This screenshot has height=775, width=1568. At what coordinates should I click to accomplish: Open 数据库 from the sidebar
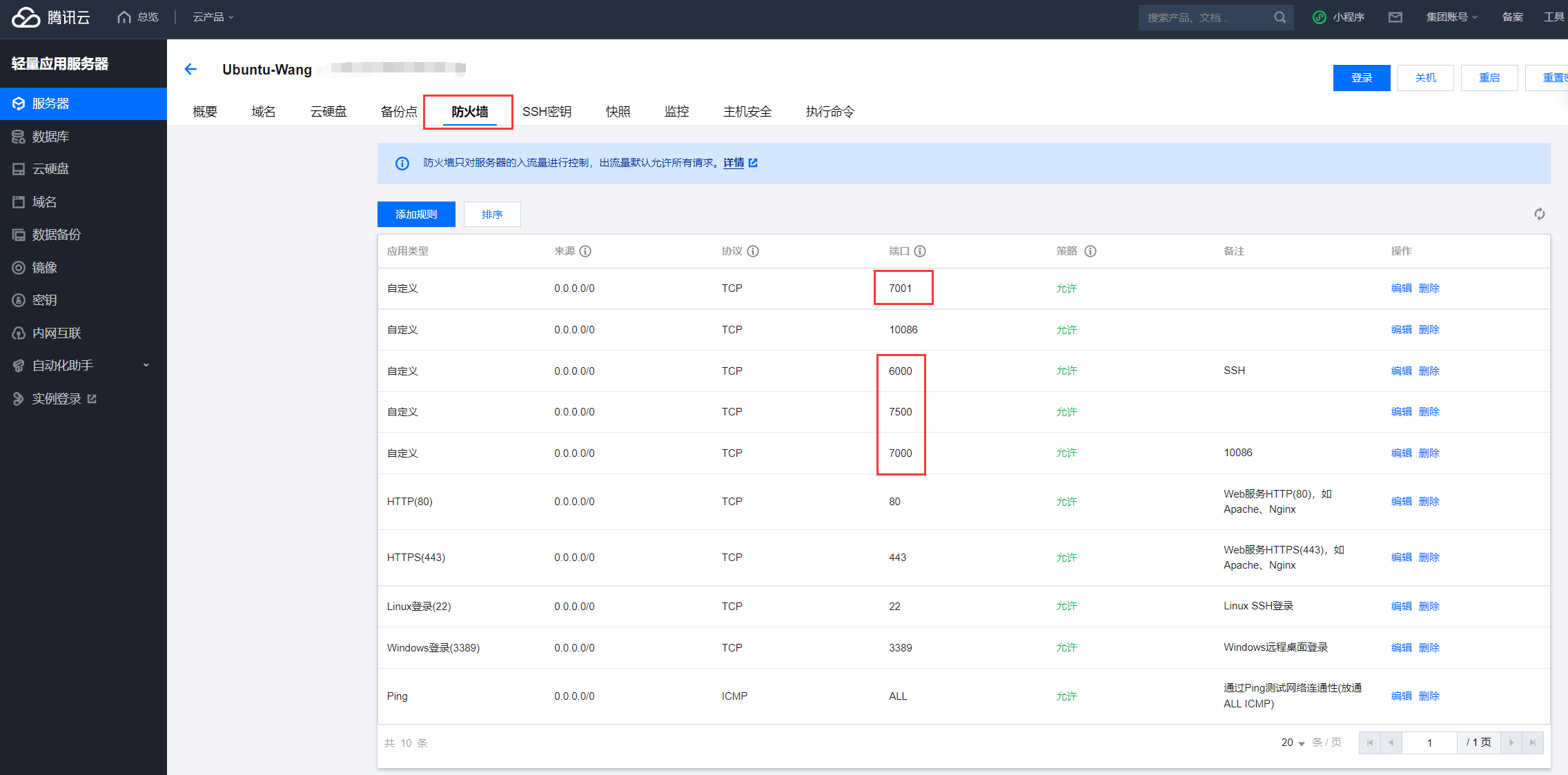coord(50,137)
